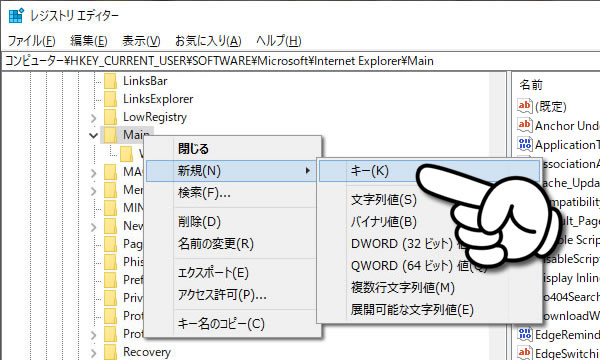This screenshot has height=360, width=600.
Task: Expand the MA… key below Main
Action: tap(94, 172)
